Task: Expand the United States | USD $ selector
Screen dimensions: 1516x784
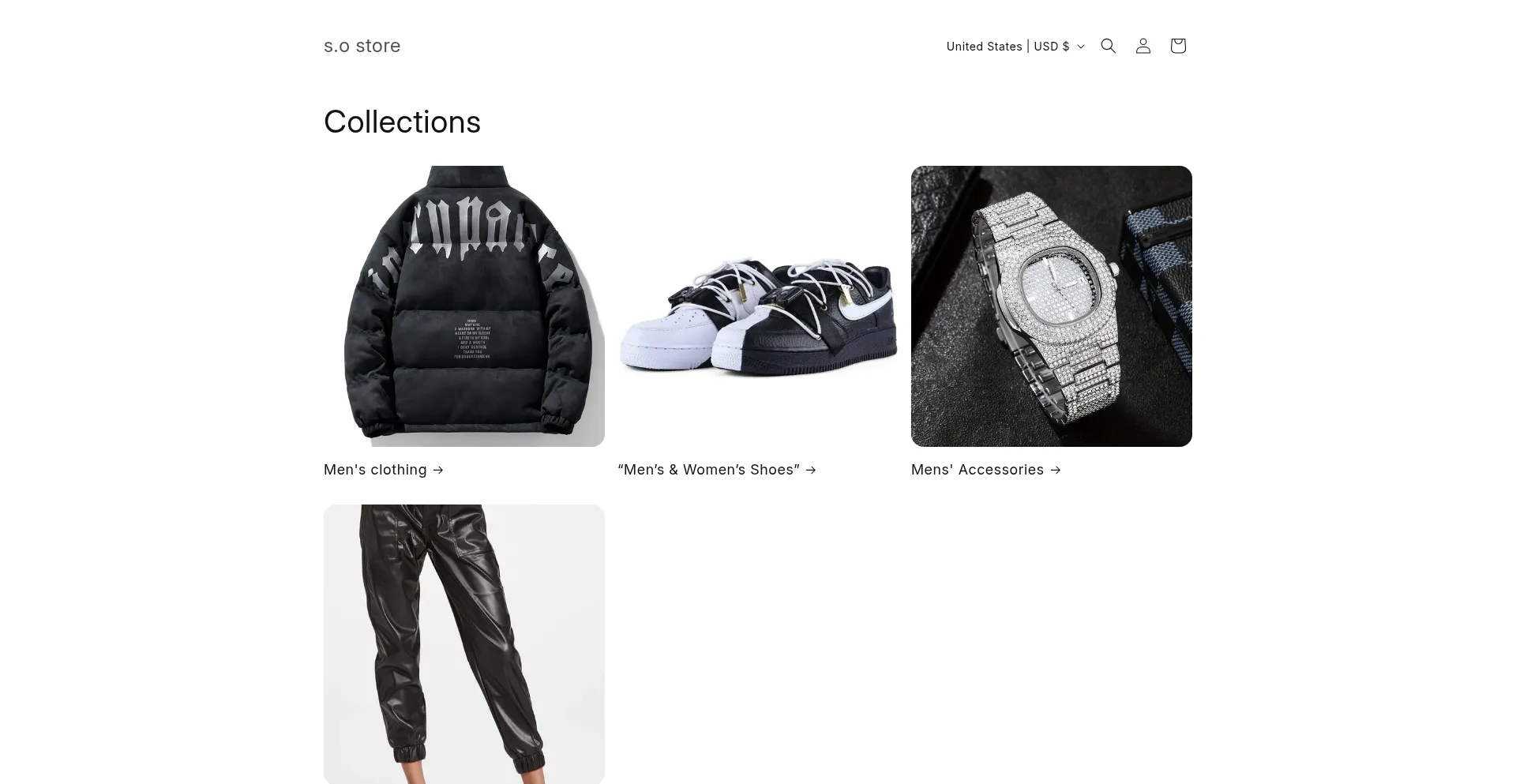Action: coord(1015,47)
